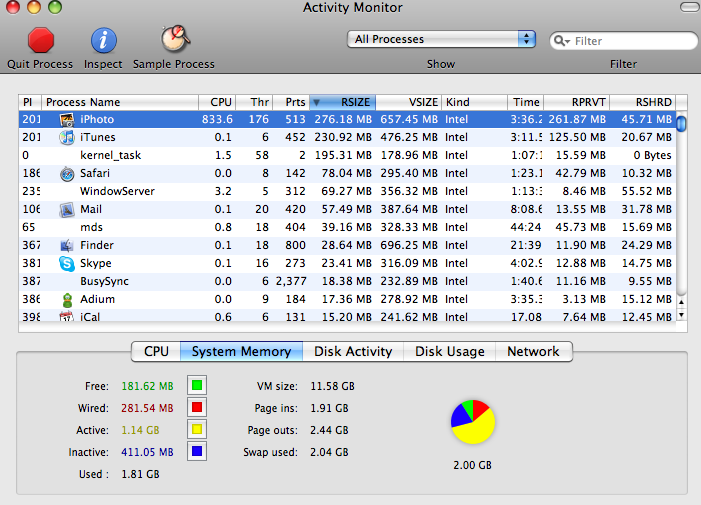Viewport: 701px width, 505px height.
Task: Click the iTunes process name
Action: (x=97, y=137)
